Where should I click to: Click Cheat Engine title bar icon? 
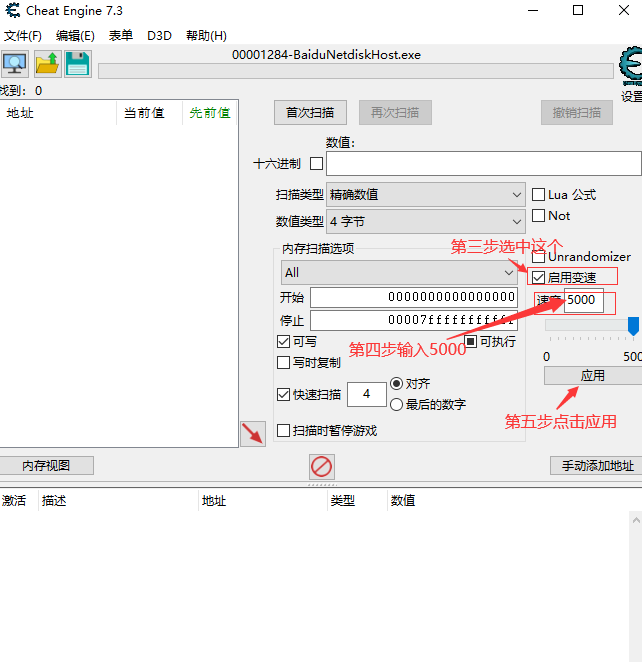point(11,11)
